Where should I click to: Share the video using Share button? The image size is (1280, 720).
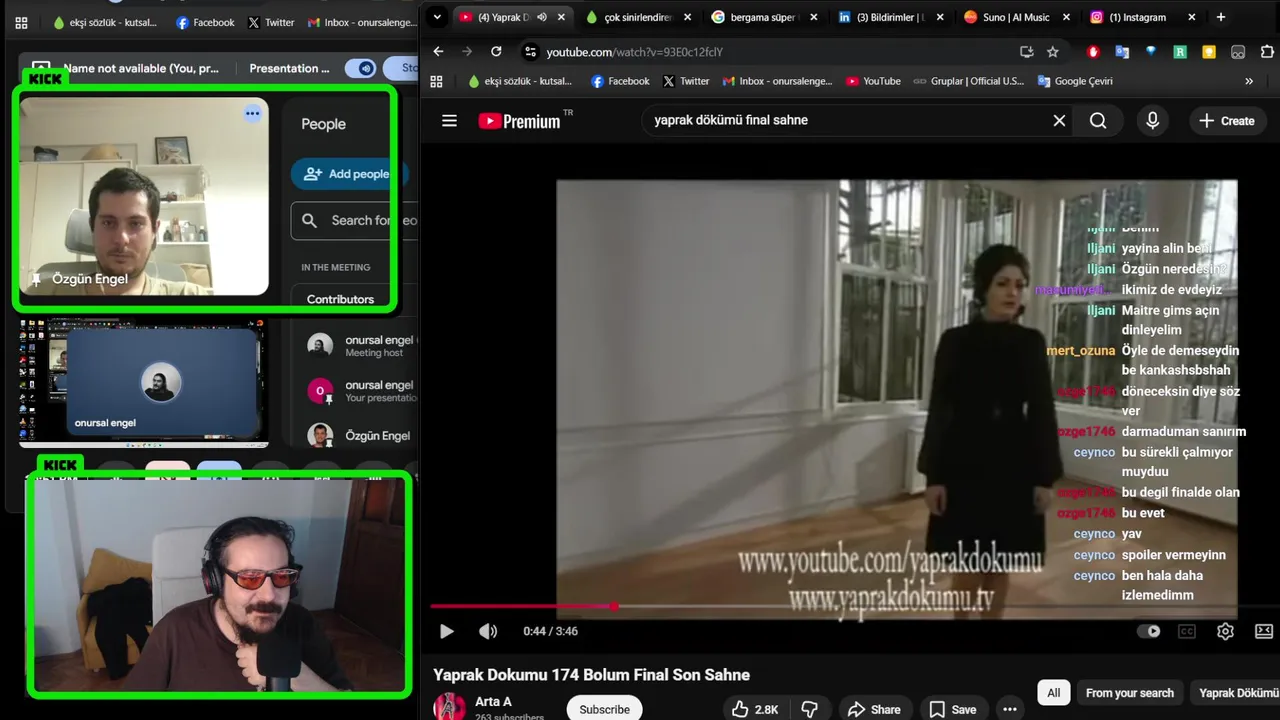[x=874, y=709]
